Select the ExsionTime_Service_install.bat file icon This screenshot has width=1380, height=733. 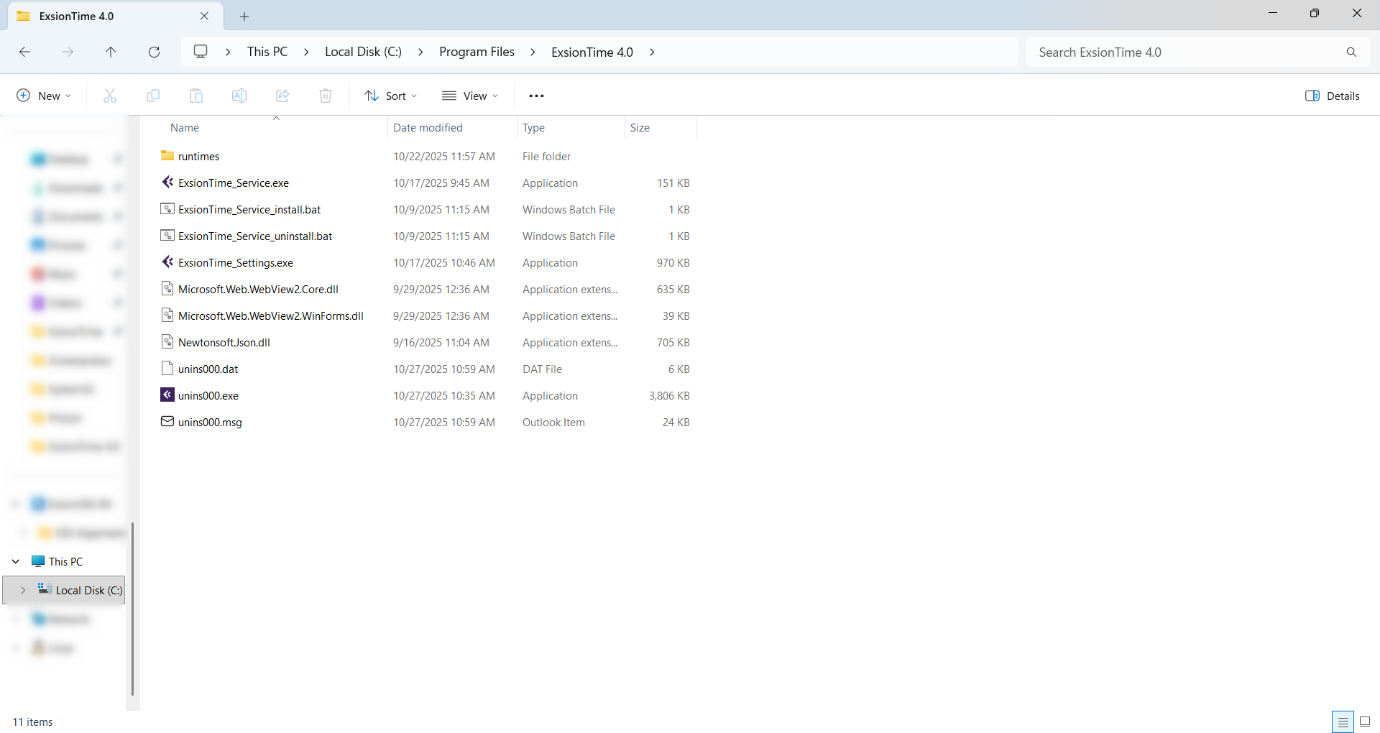pos(167,209)
